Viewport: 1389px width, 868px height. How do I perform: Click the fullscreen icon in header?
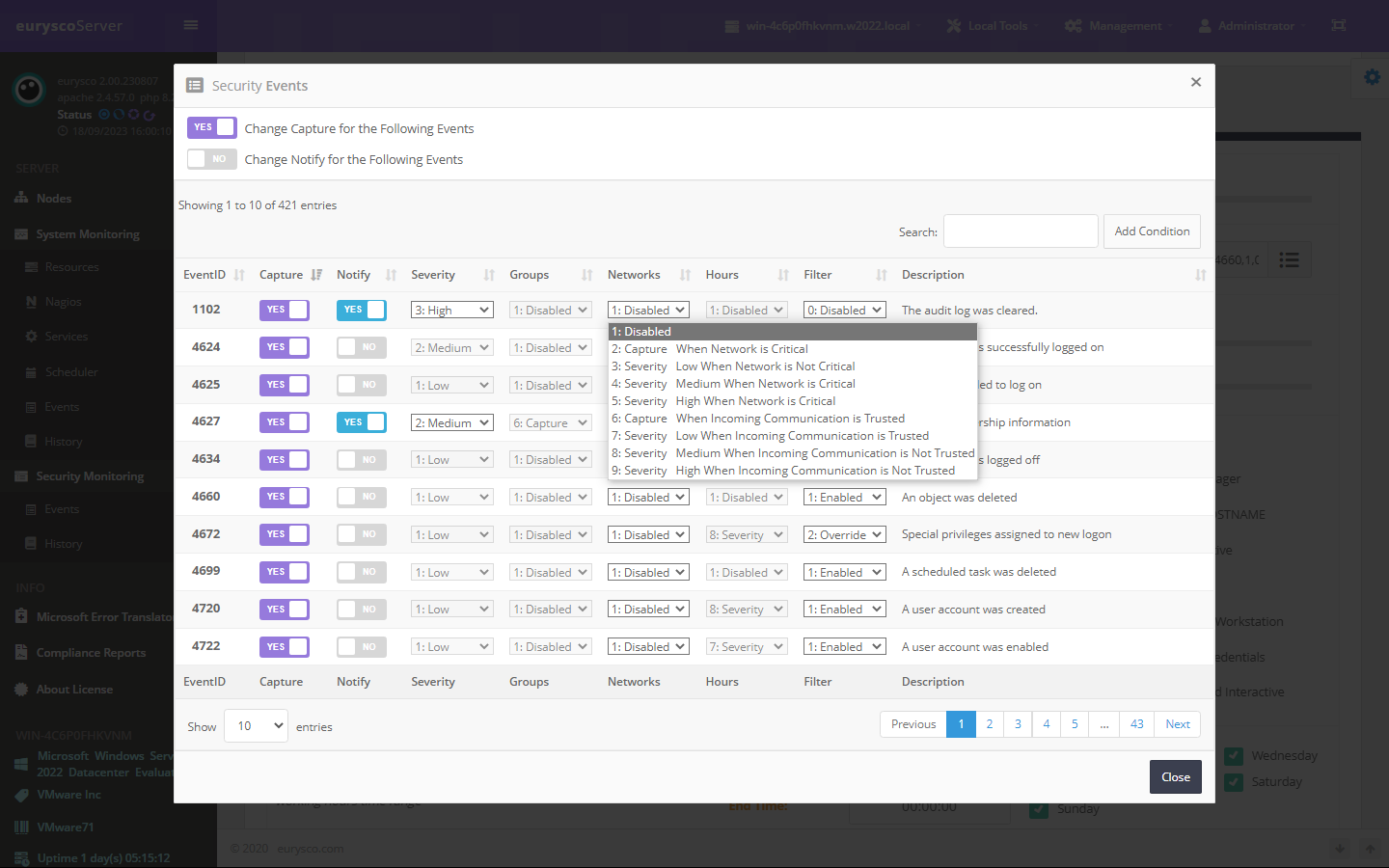[1339, 25]
